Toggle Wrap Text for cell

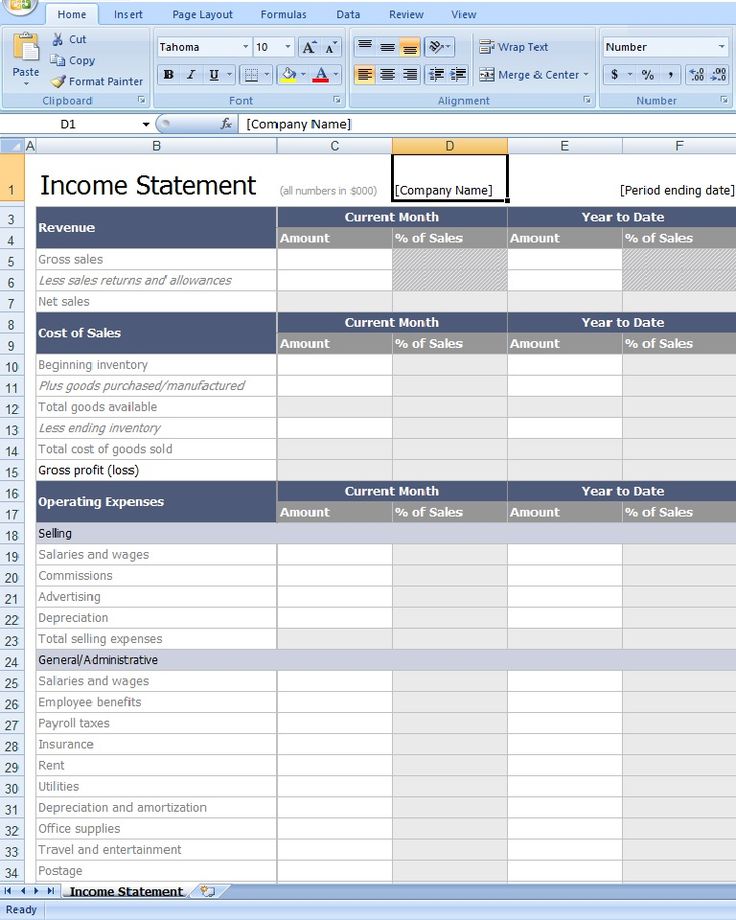pos(513,46)
